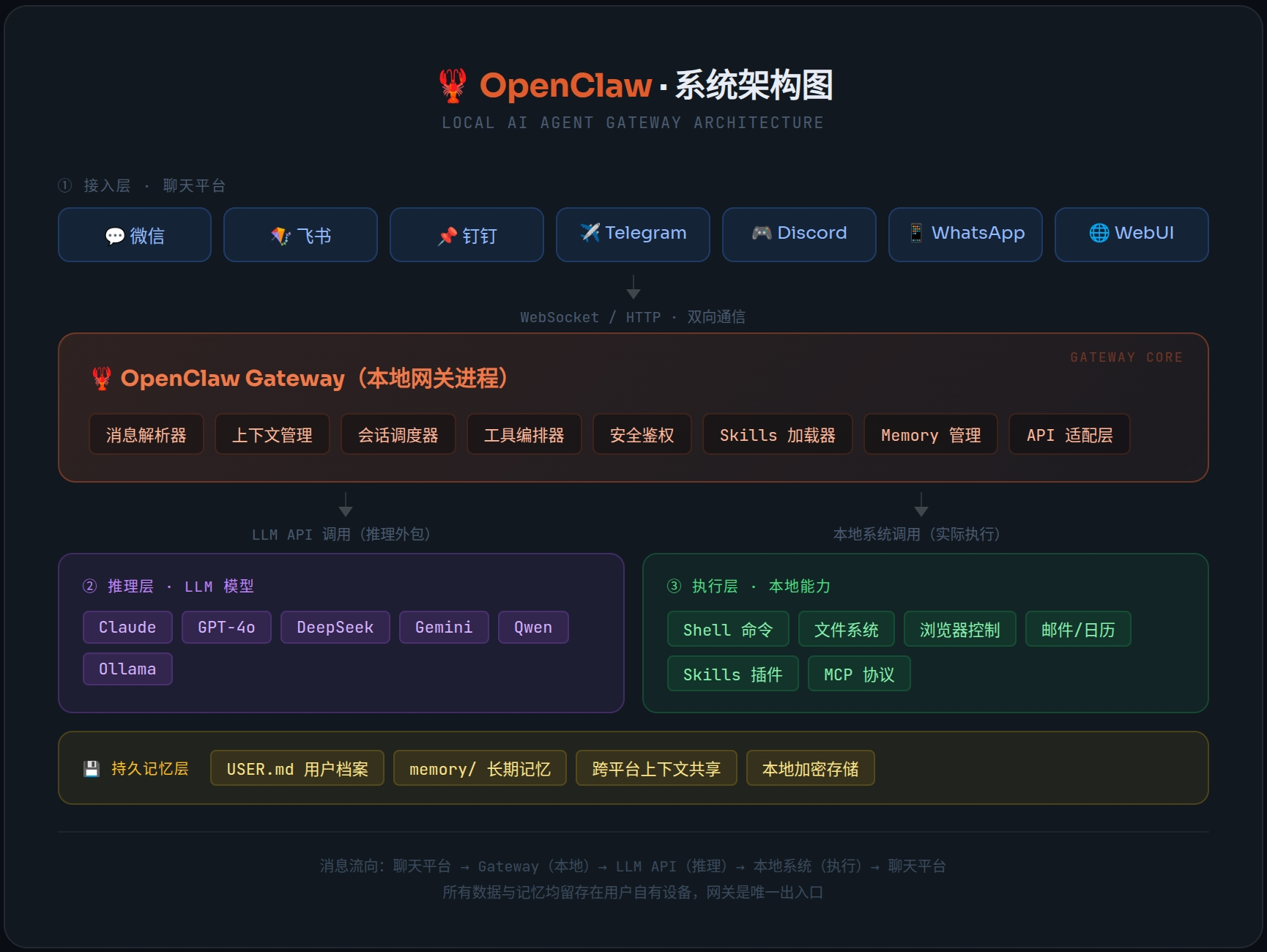Click the Memory 管理 module chip

pyautogui.click(x=931, y=434)
